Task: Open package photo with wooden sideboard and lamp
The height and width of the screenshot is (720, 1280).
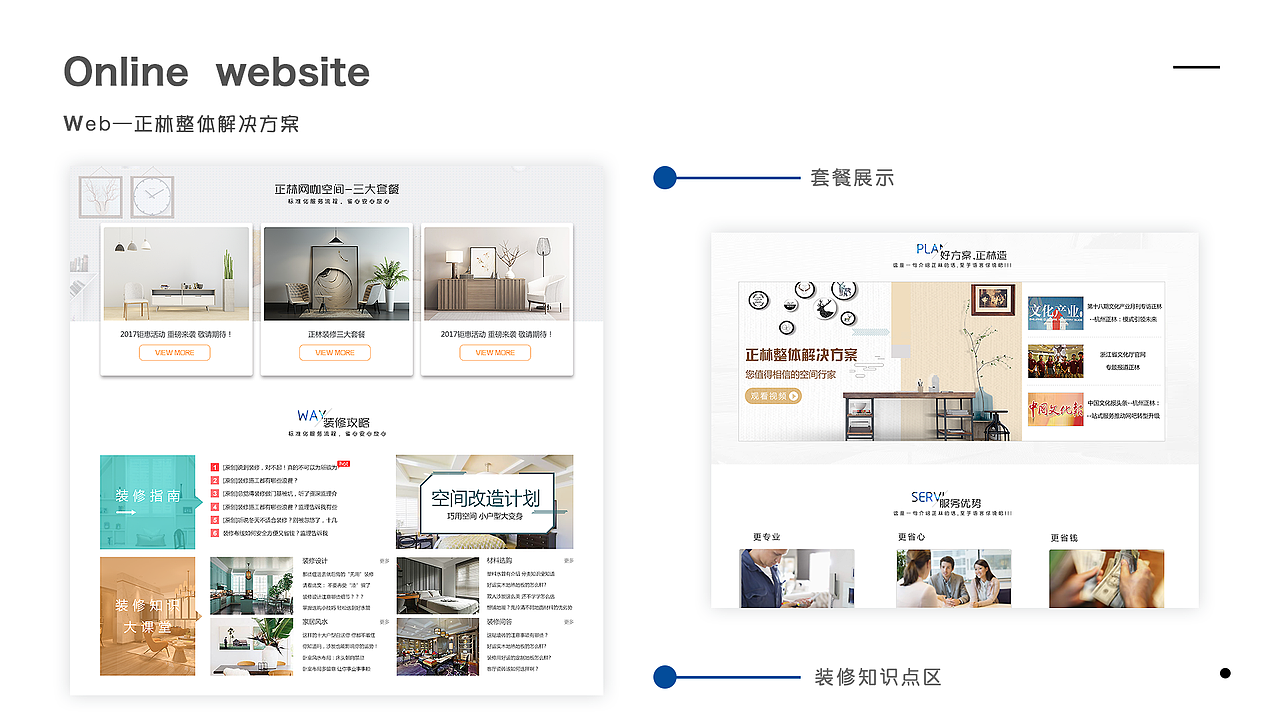Action: coord(497,274)
